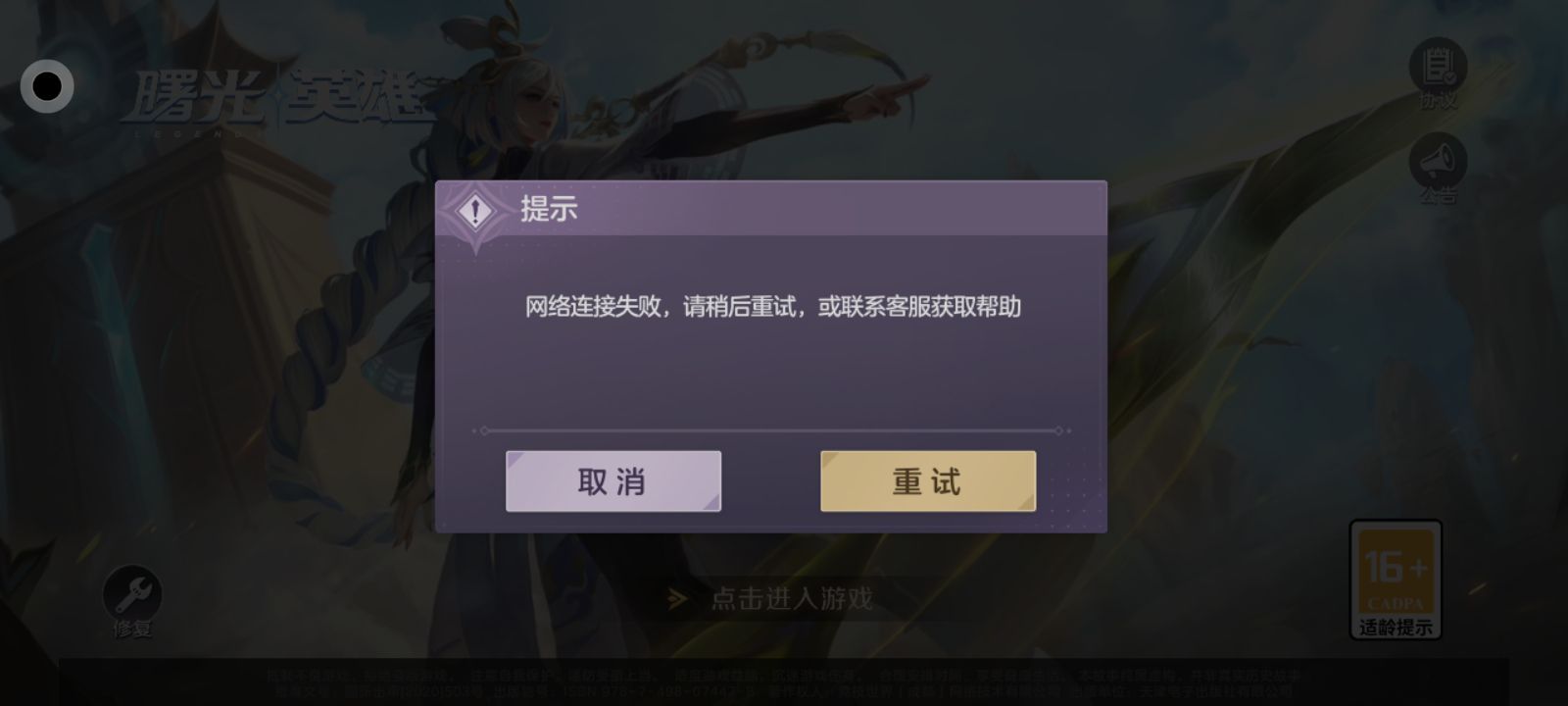
Task: Click the exclamation warning icon in dialog header
Action: click(476, 210)
